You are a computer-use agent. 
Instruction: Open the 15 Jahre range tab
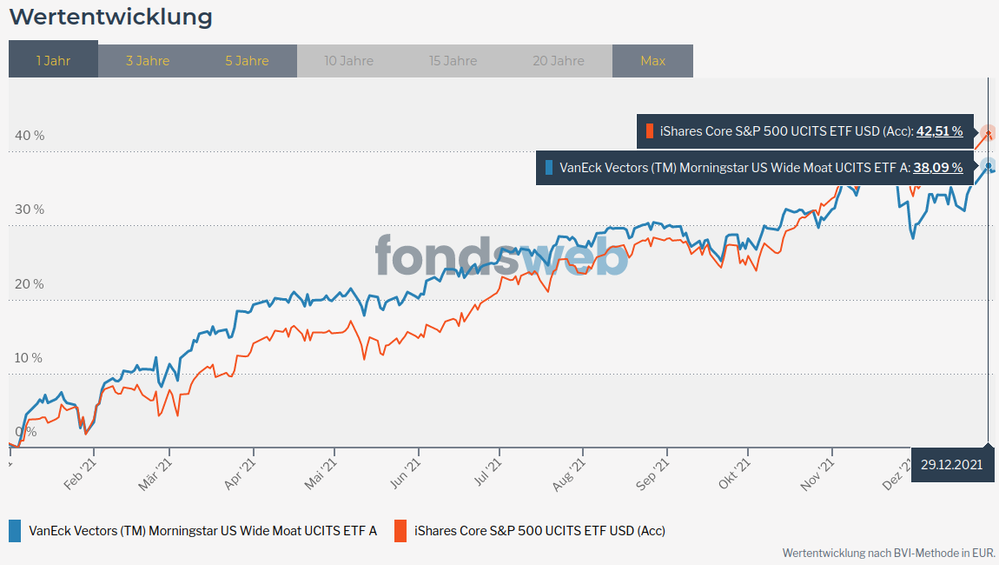[453, 60]
